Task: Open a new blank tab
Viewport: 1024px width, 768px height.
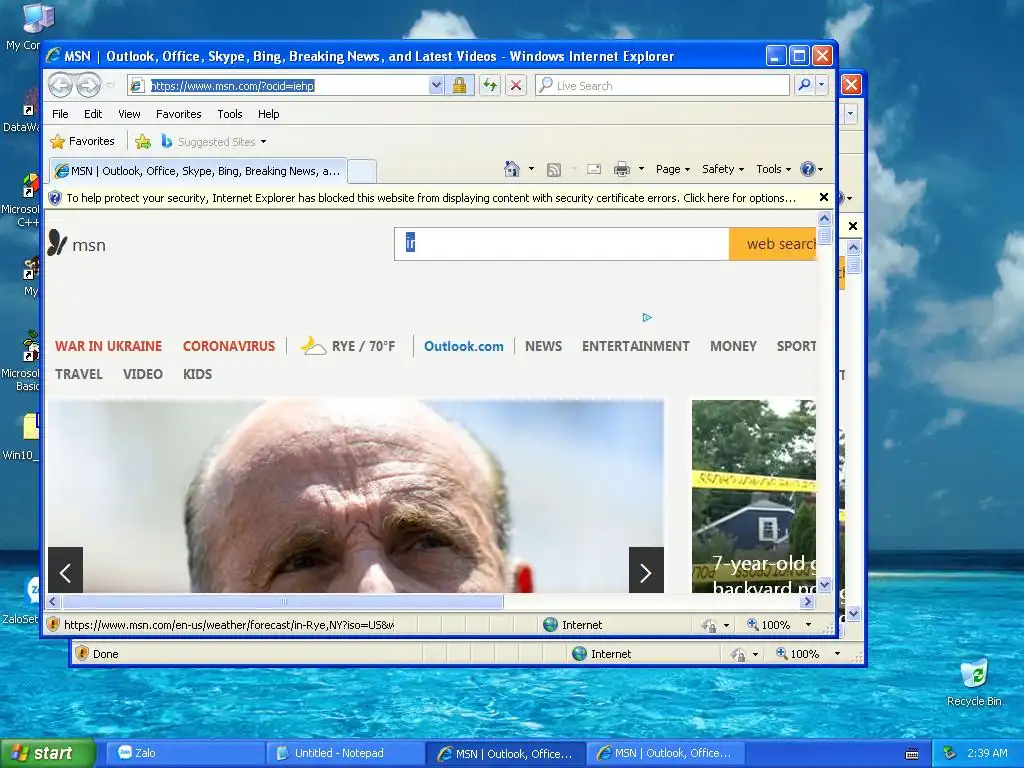Action: point(362,171)
